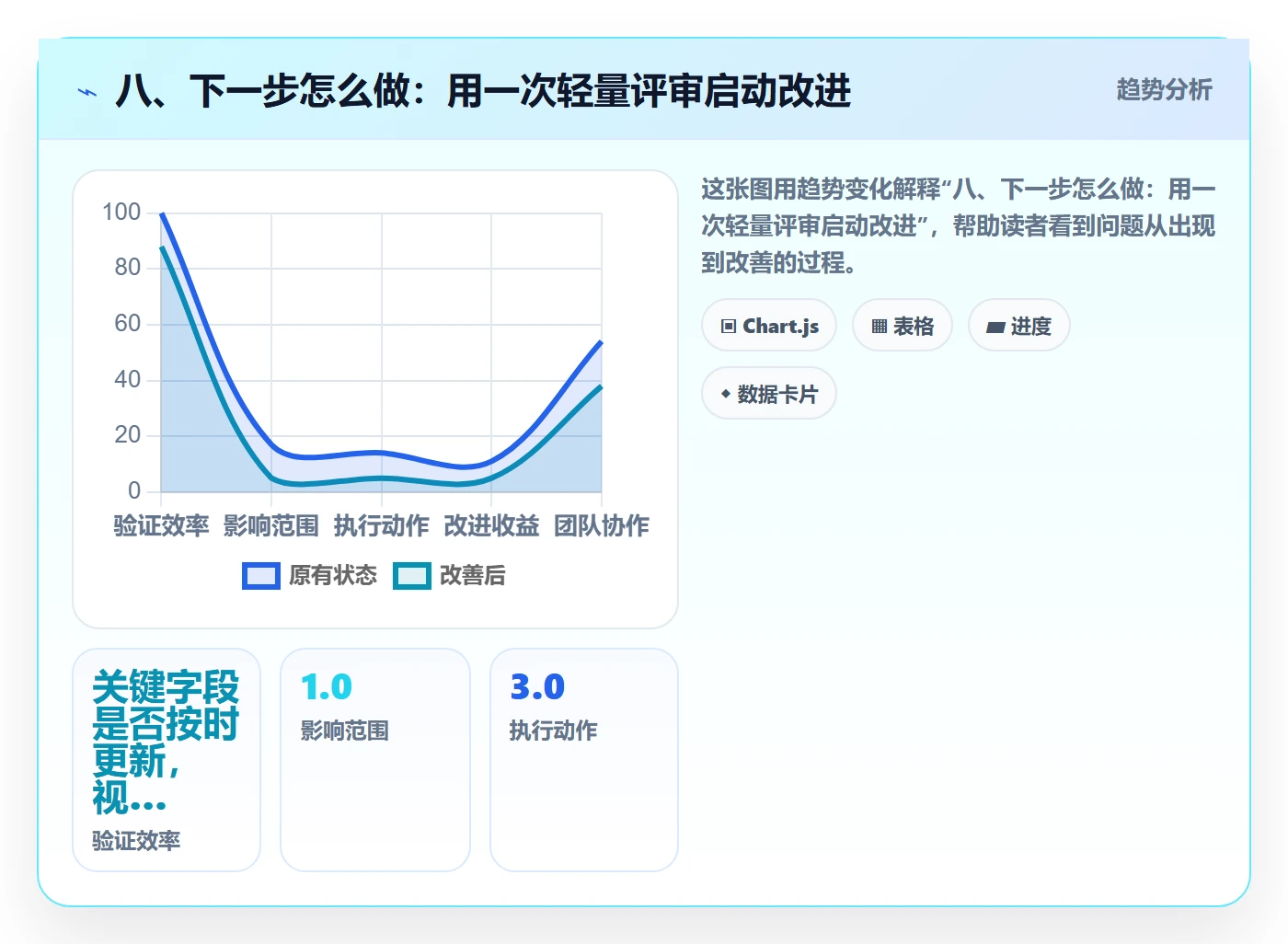Click the 表格 tag chip
Viewport: 1288px width, 944px height.
[903, 326]
